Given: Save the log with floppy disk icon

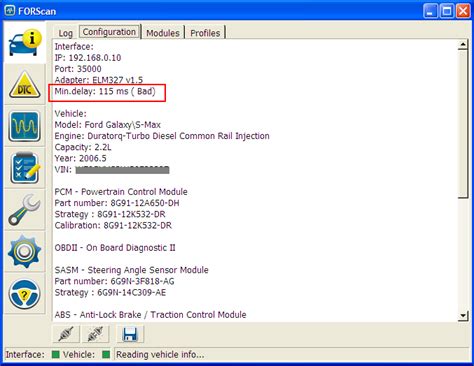Looking at the screenshot, I should [x=130, y=334].
